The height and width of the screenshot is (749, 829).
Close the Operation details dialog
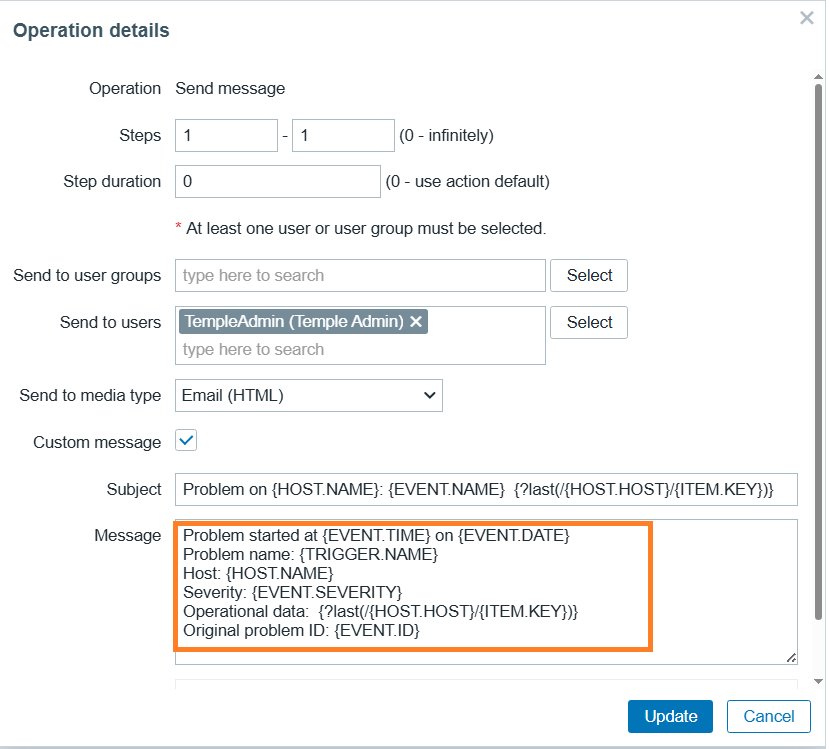807,18
